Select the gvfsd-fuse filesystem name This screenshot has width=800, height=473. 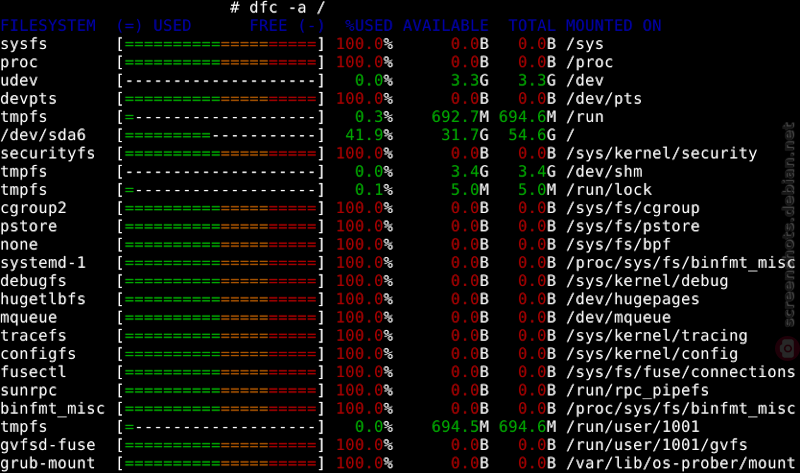pos(48,445)
